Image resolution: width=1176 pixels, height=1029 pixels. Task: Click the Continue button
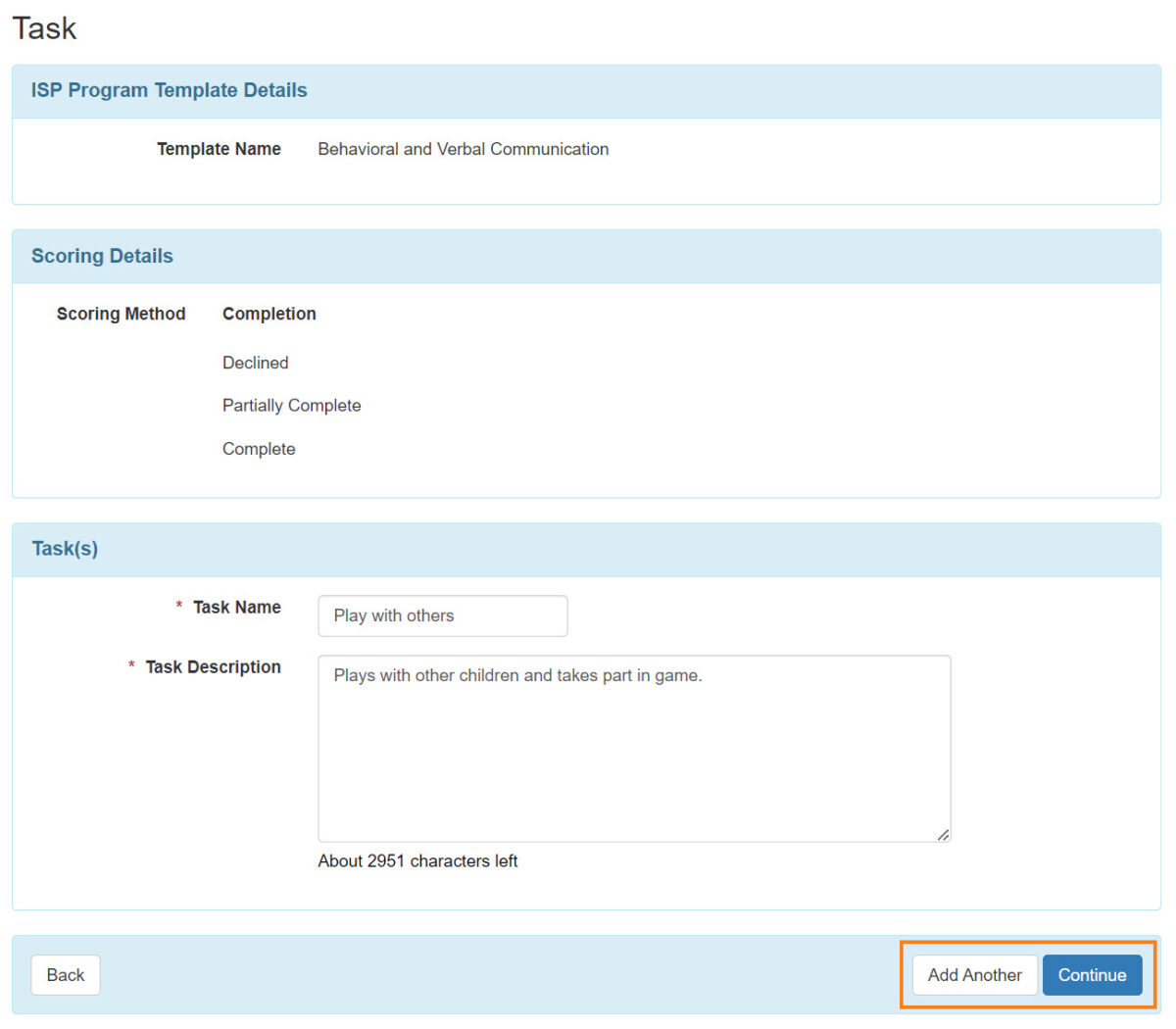[1093, 975]
